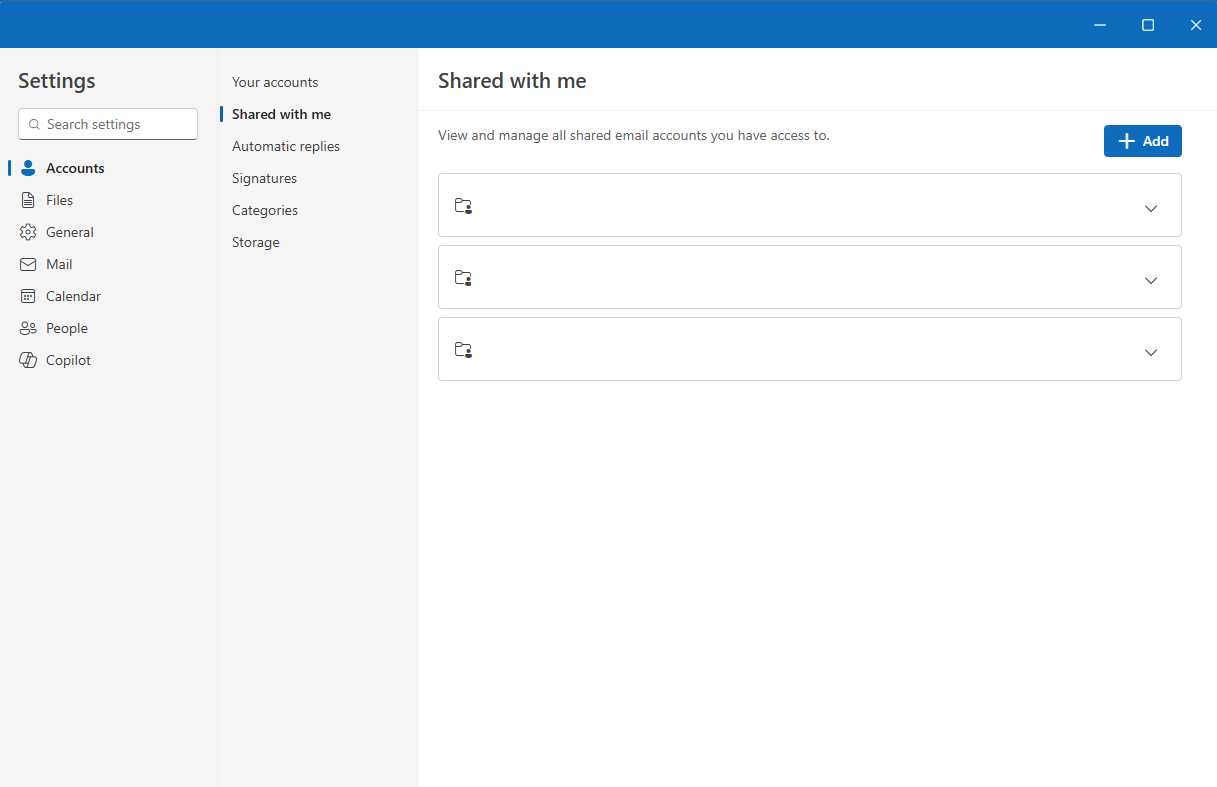Click the General gear icon

[28, 232]
